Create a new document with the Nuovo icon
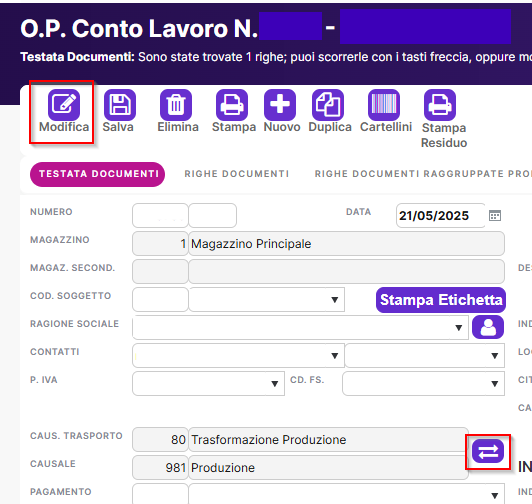Screen dimensions: 532x504 pos(280,105)
